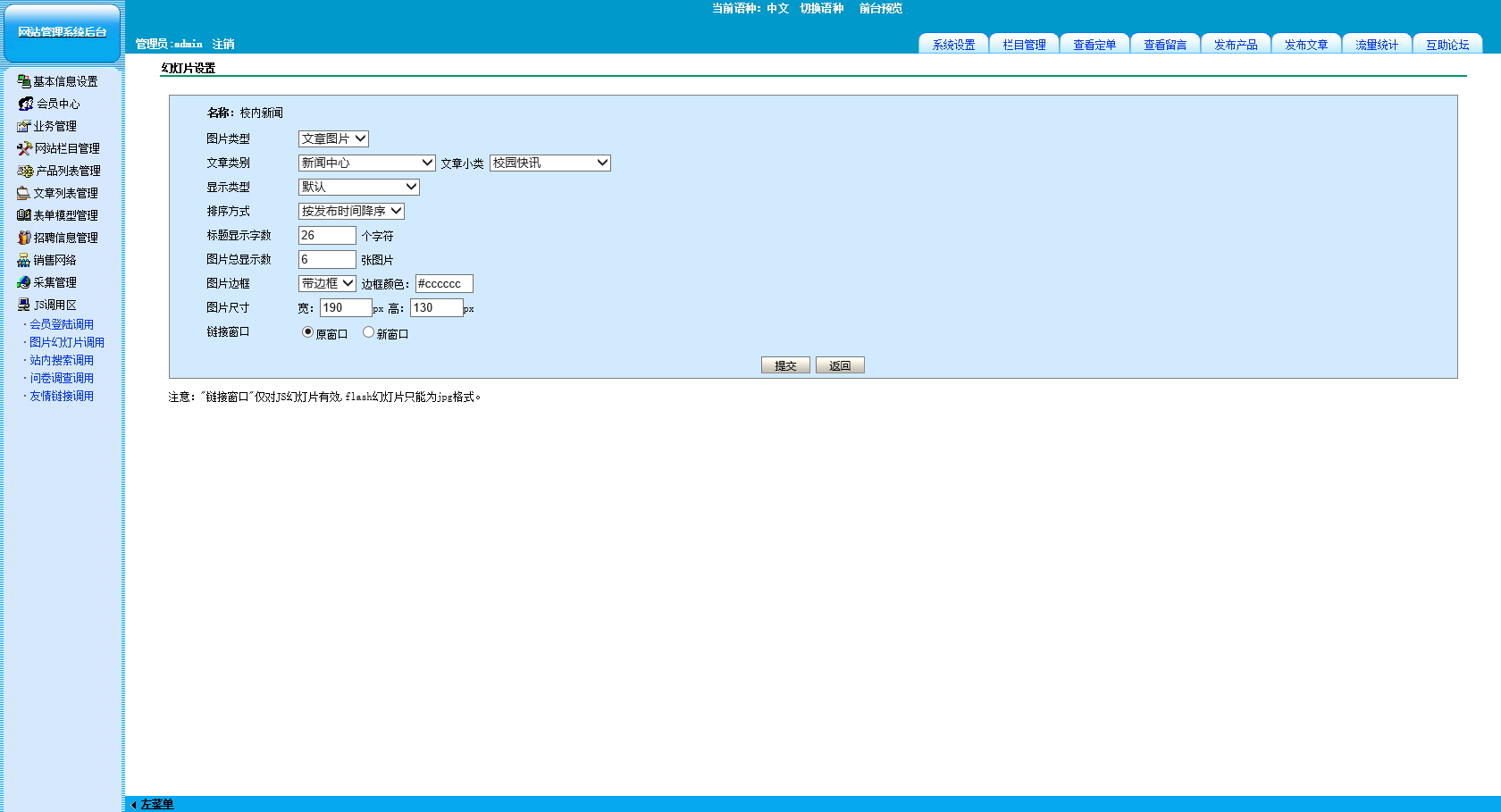Image resolution: width=1501 pixels, height=812 pixels.
Task: Select the 原窗口 radio button
Action: [x=307, y=332]
